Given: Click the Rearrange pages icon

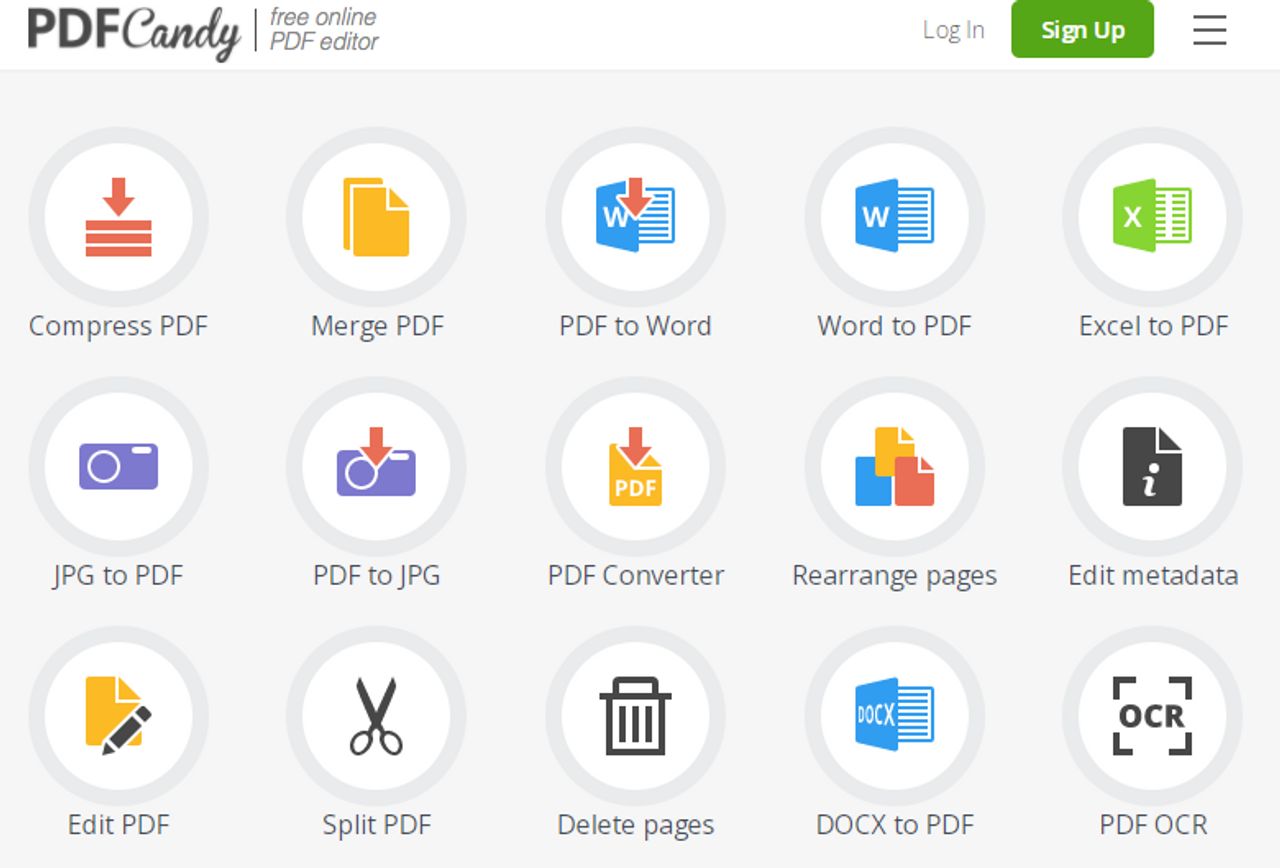Looking at the screenshot, I should tap(894, 466).
